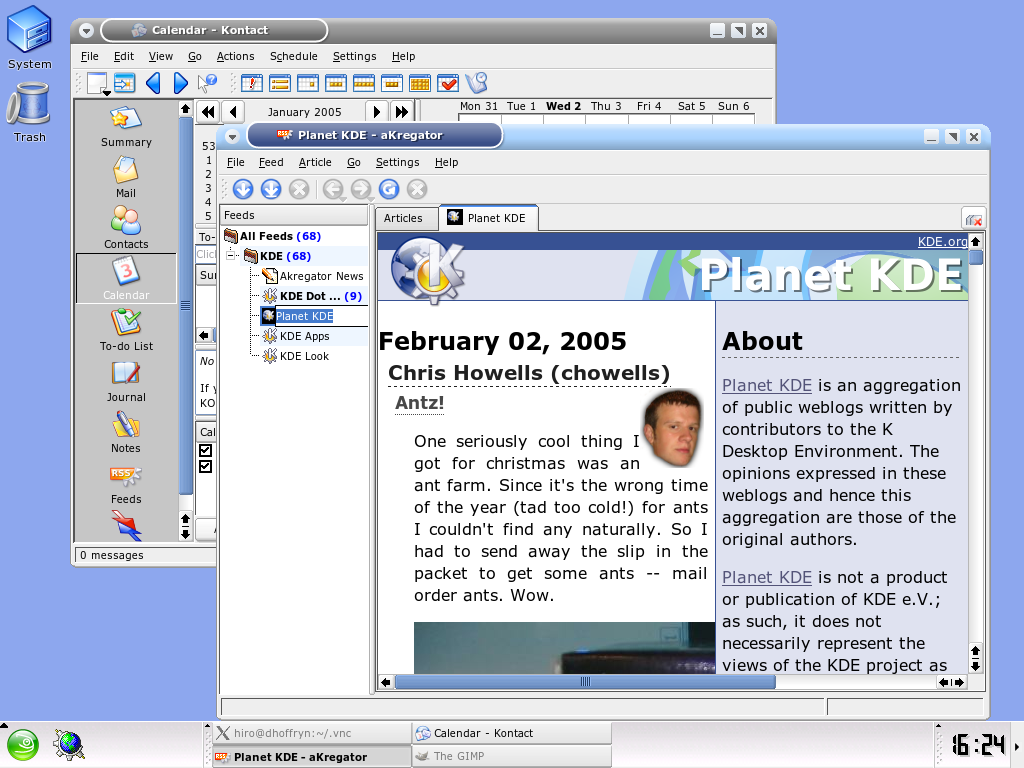Open the Journal component in sidebar
This screenshot has width=1024, height=768.
126,380
